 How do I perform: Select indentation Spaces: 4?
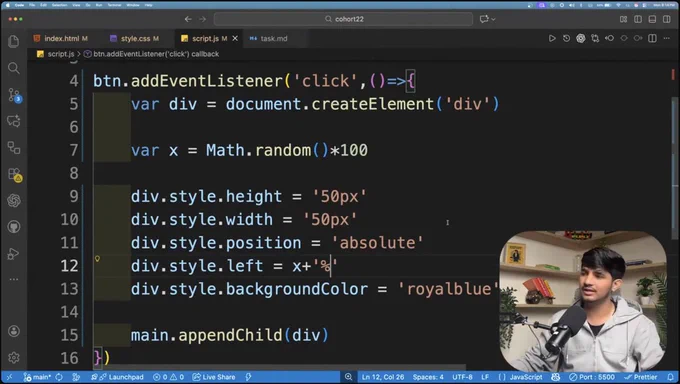(428, 377)
